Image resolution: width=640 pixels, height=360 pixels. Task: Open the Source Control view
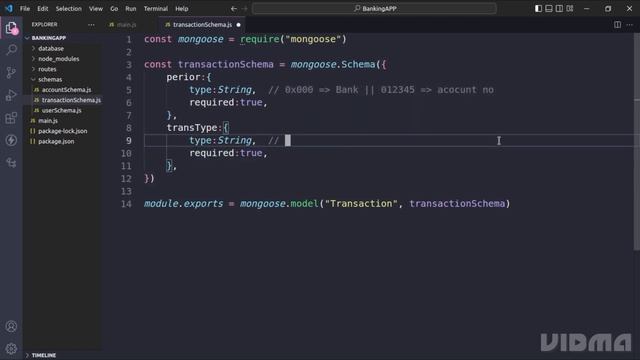(x=11, y=73)
